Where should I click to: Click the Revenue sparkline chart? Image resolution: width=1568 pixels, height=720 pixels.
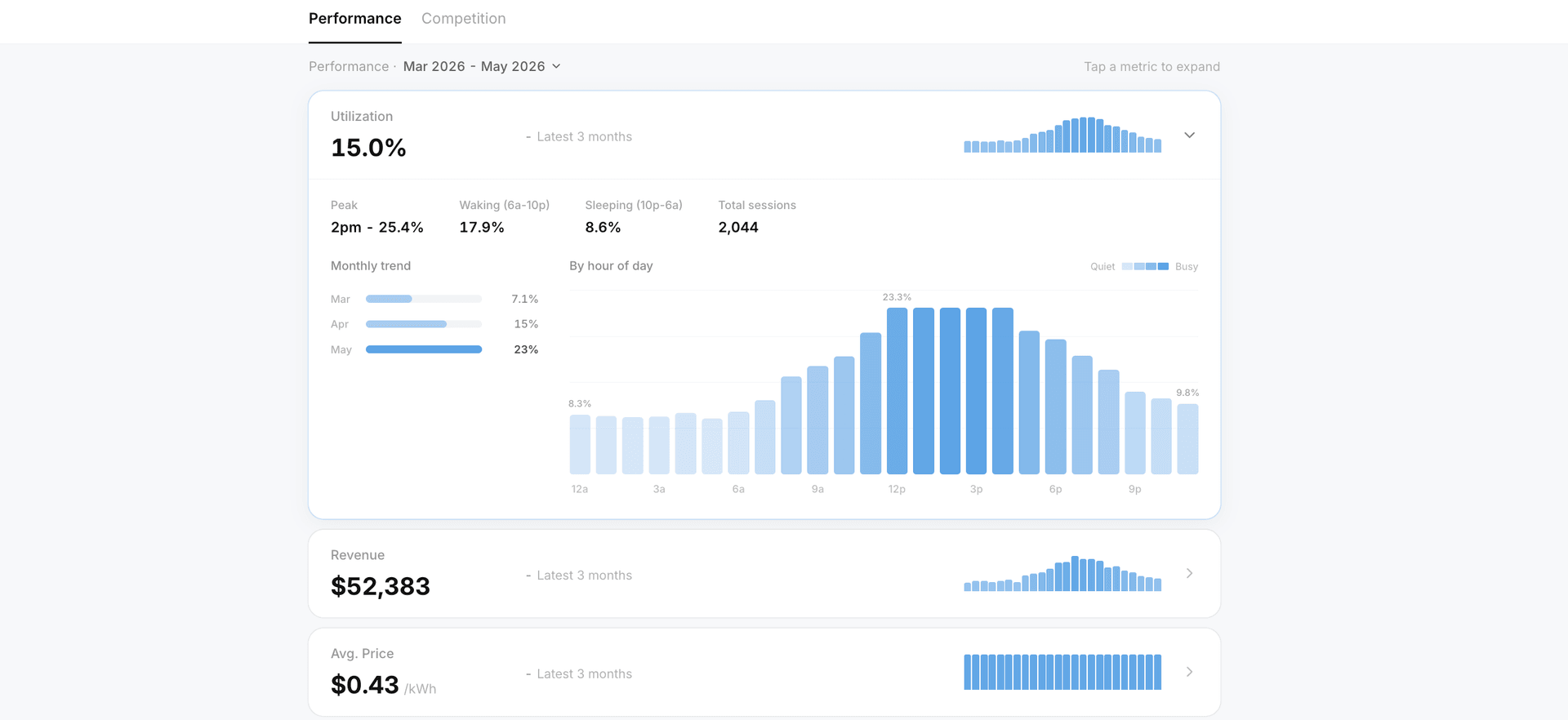pyautogui.click(x=1062, y=573)
